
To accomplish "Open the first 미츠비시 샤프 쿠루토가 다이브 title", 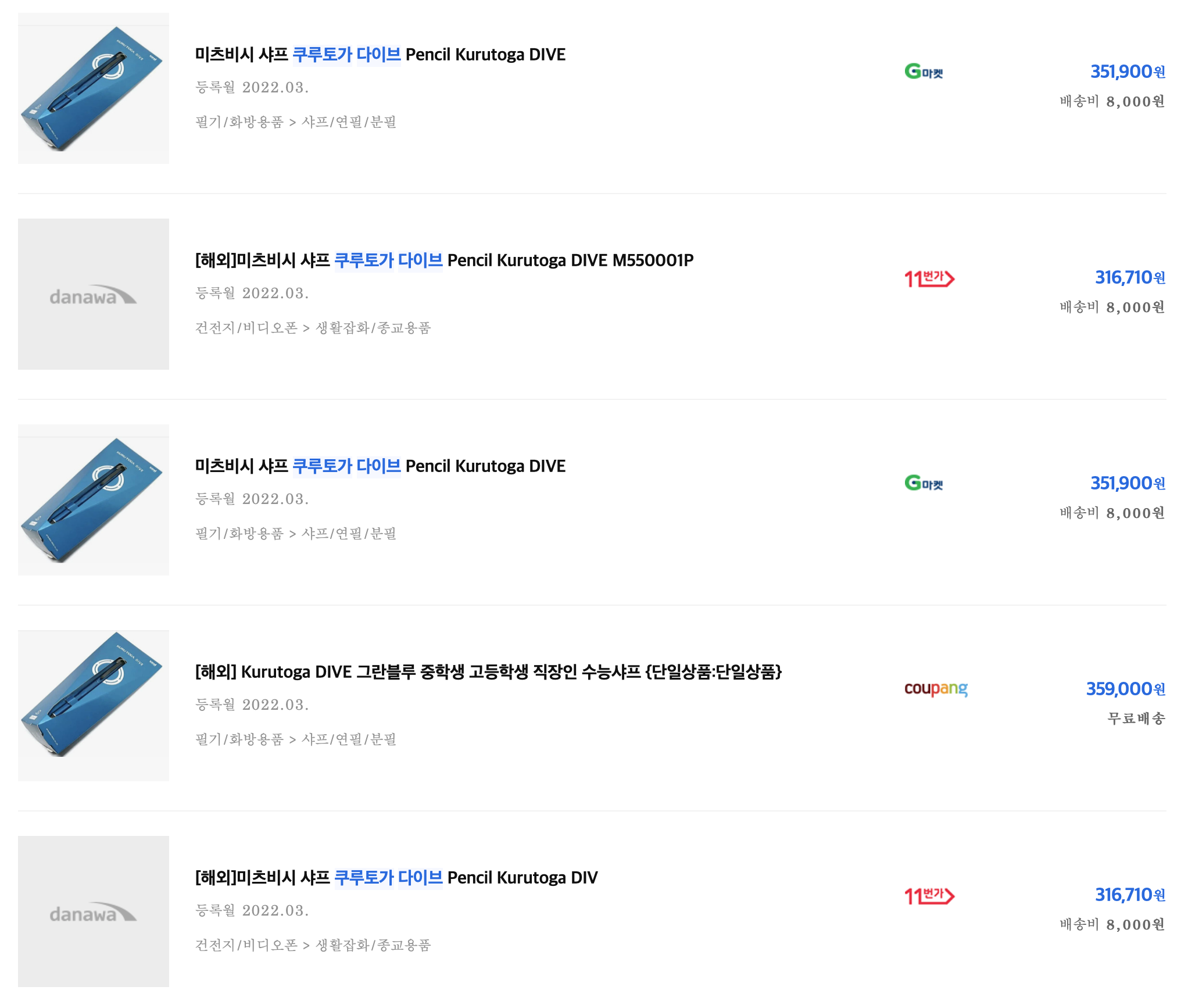I will pos(380,55).
